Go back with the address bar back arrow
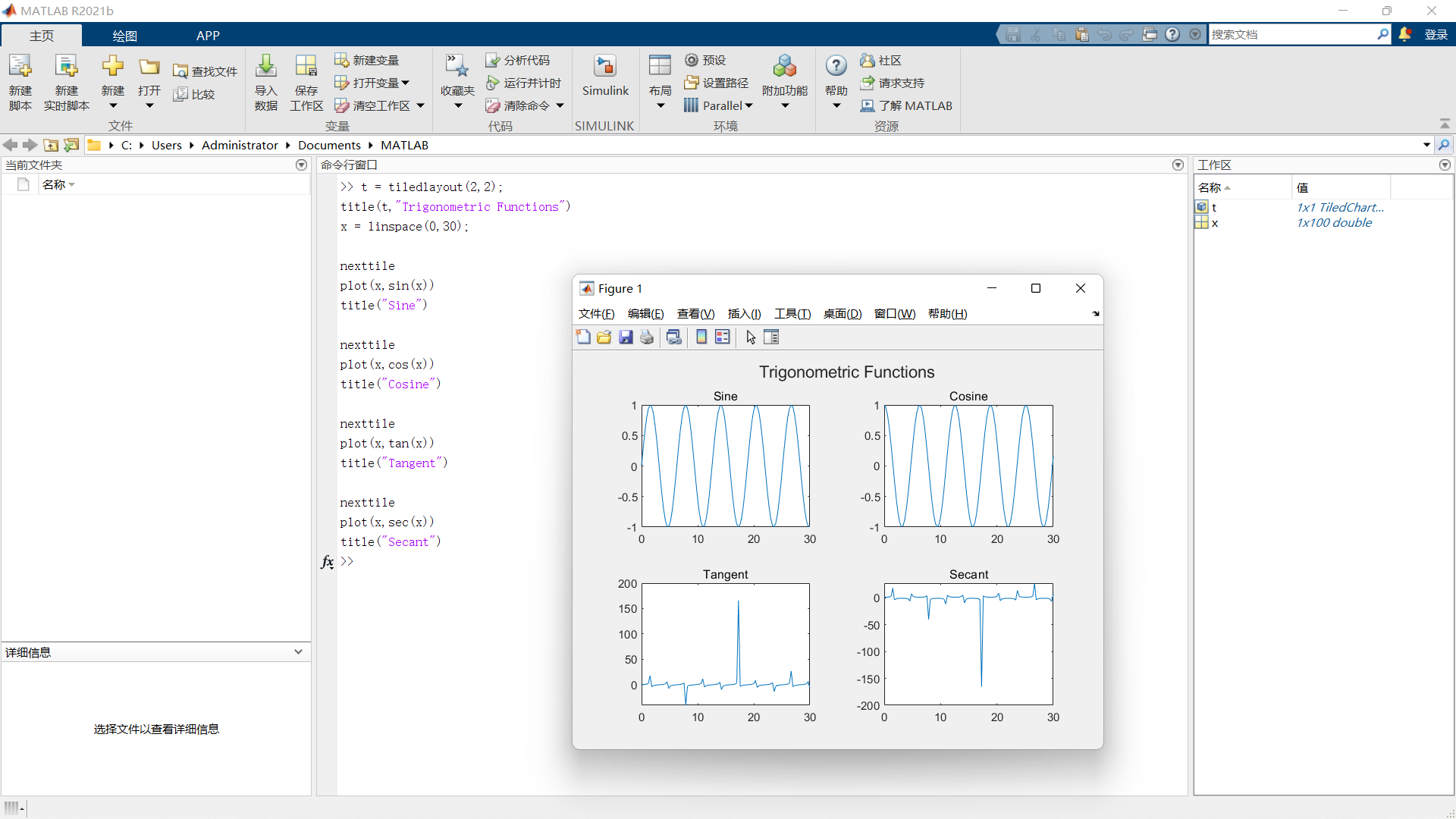 tap(10, 145)
